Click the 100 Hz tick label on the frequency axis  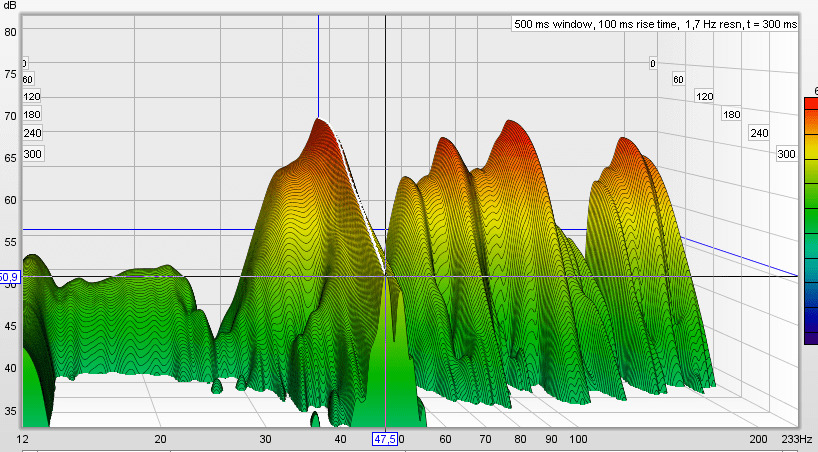point(577,439)
